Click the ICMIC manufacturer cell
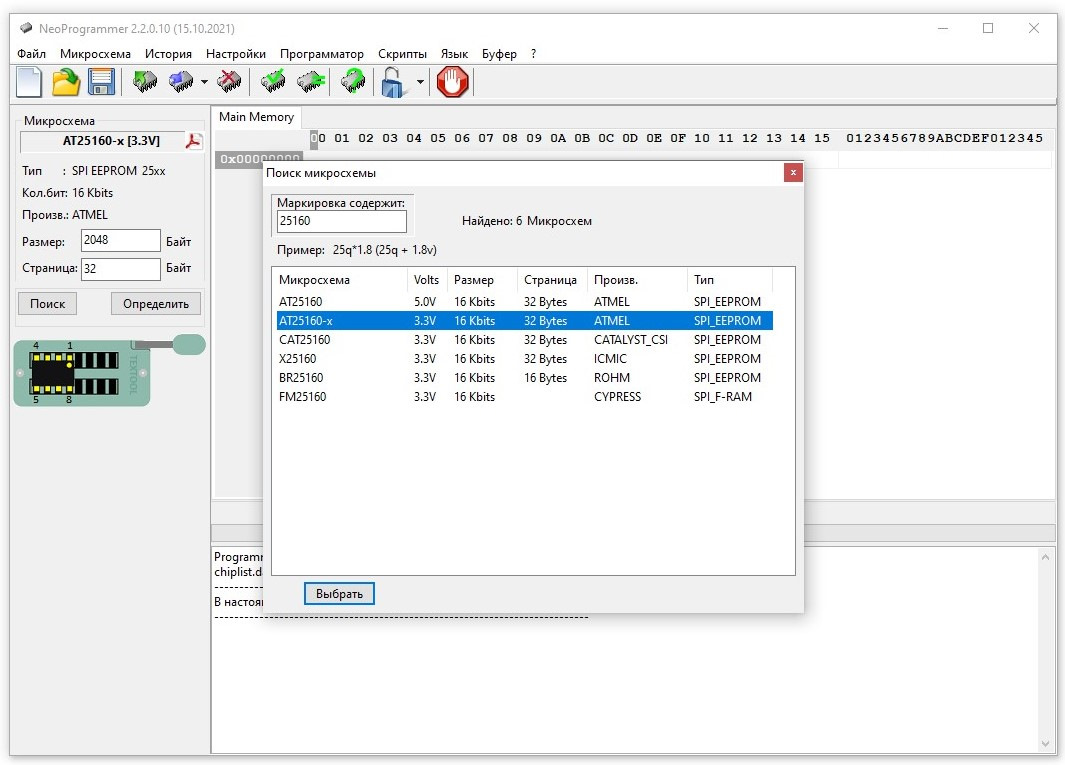Screen dimensions: 1065x765 click(610, 359)
